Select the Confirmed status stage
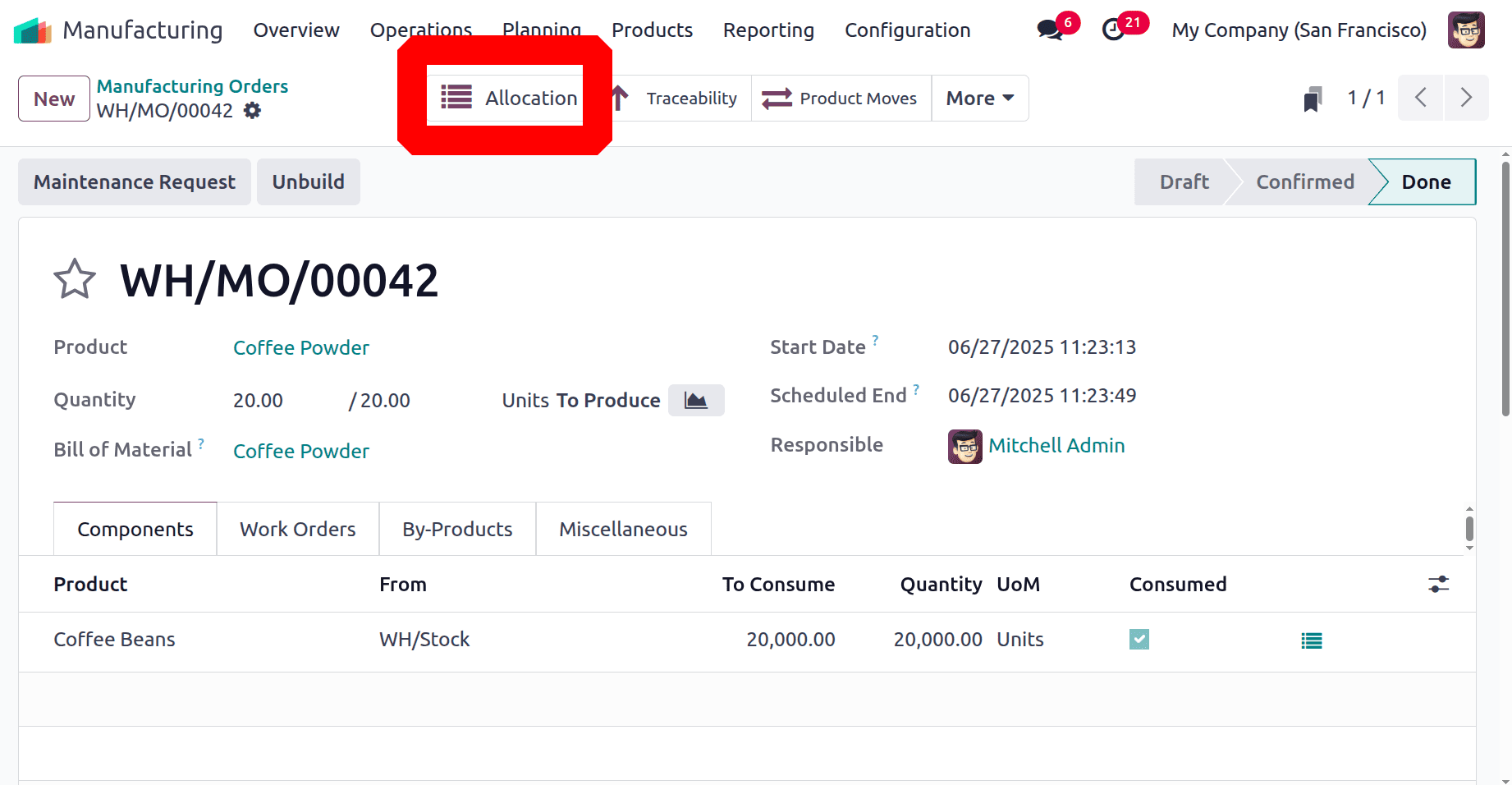 (x=1304, y=181)
